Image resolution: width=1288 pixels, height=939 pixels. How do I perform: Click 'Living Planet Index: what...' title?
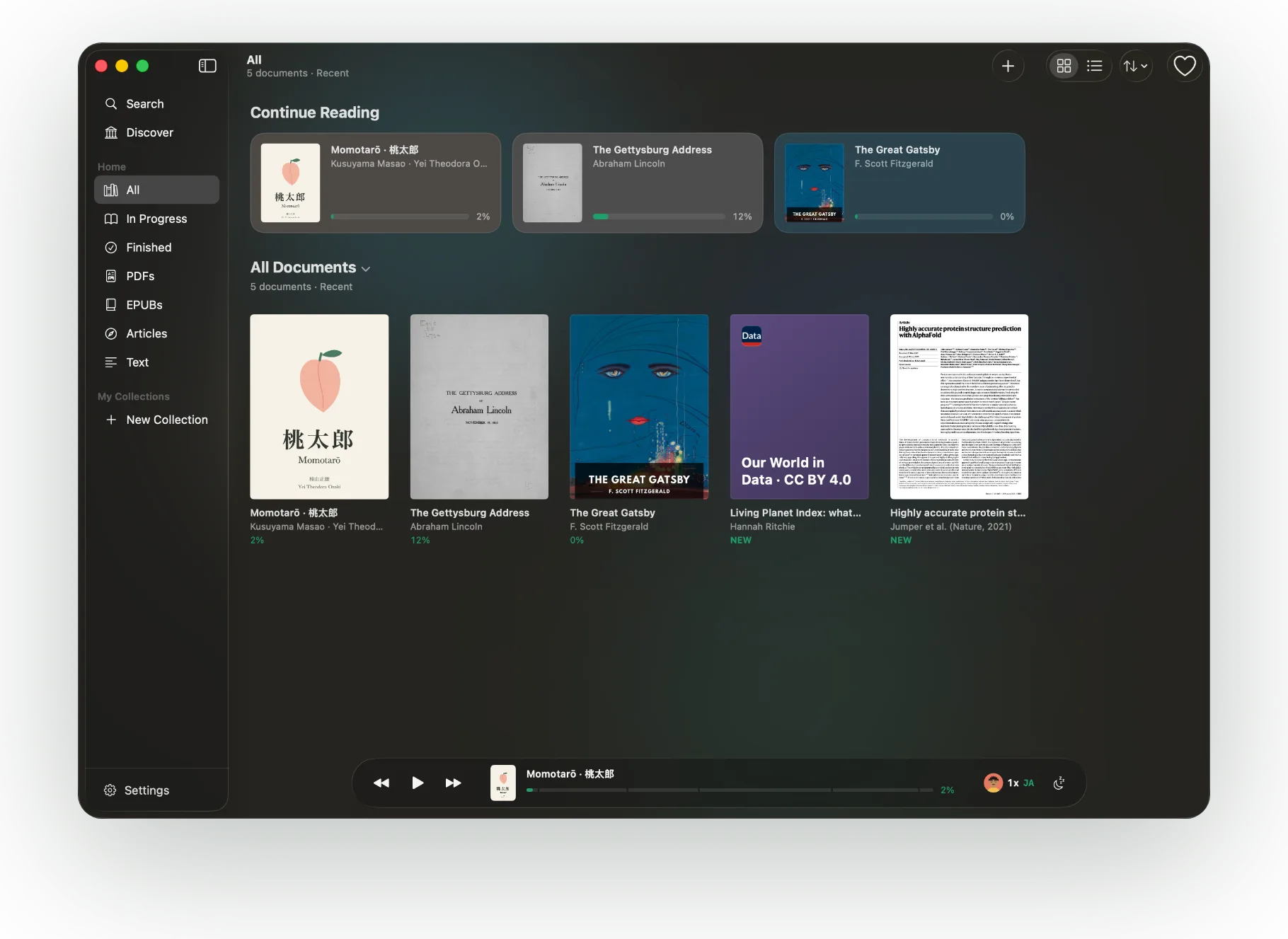795,513
